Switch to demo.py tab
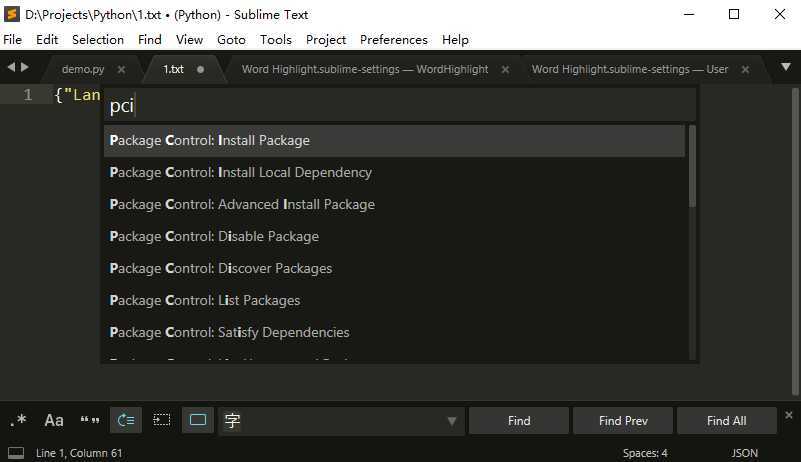Image resolution: width=801 pixels, height=462 pixels. coord(83,70)
